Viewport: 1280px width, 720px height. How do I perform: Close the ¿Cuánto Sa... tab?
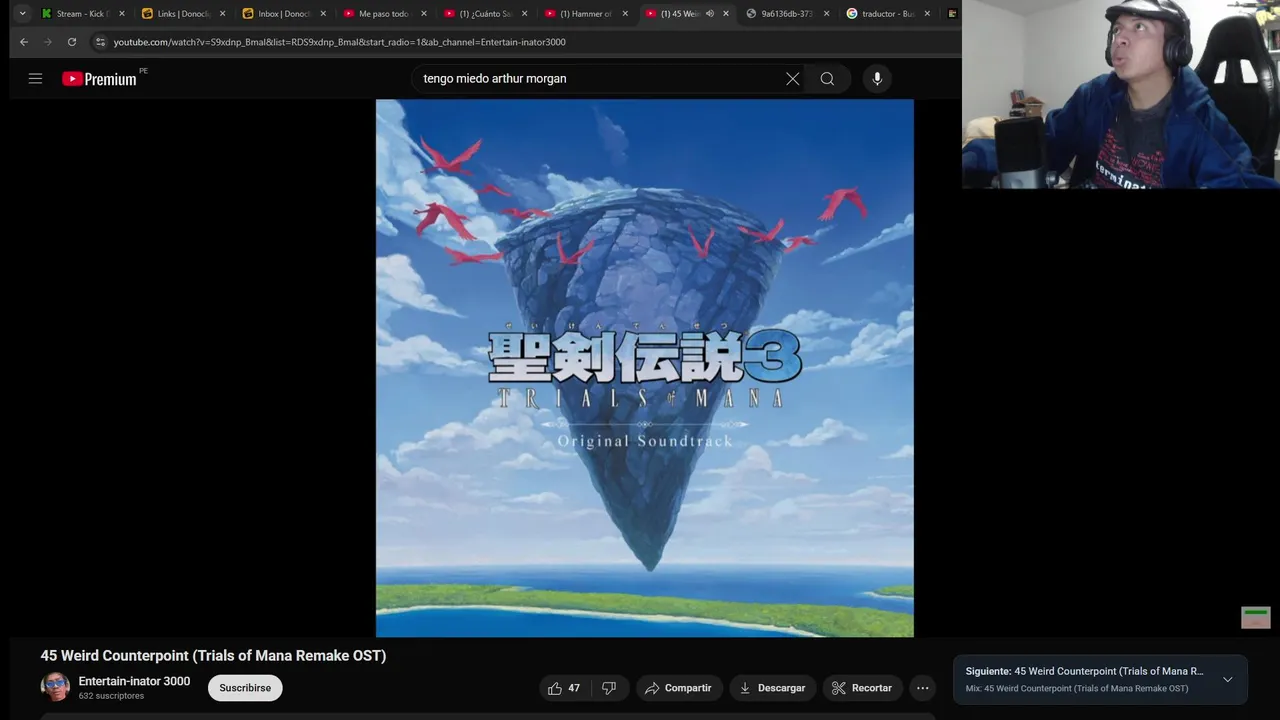pyautogui.click(x=525, y=14)
